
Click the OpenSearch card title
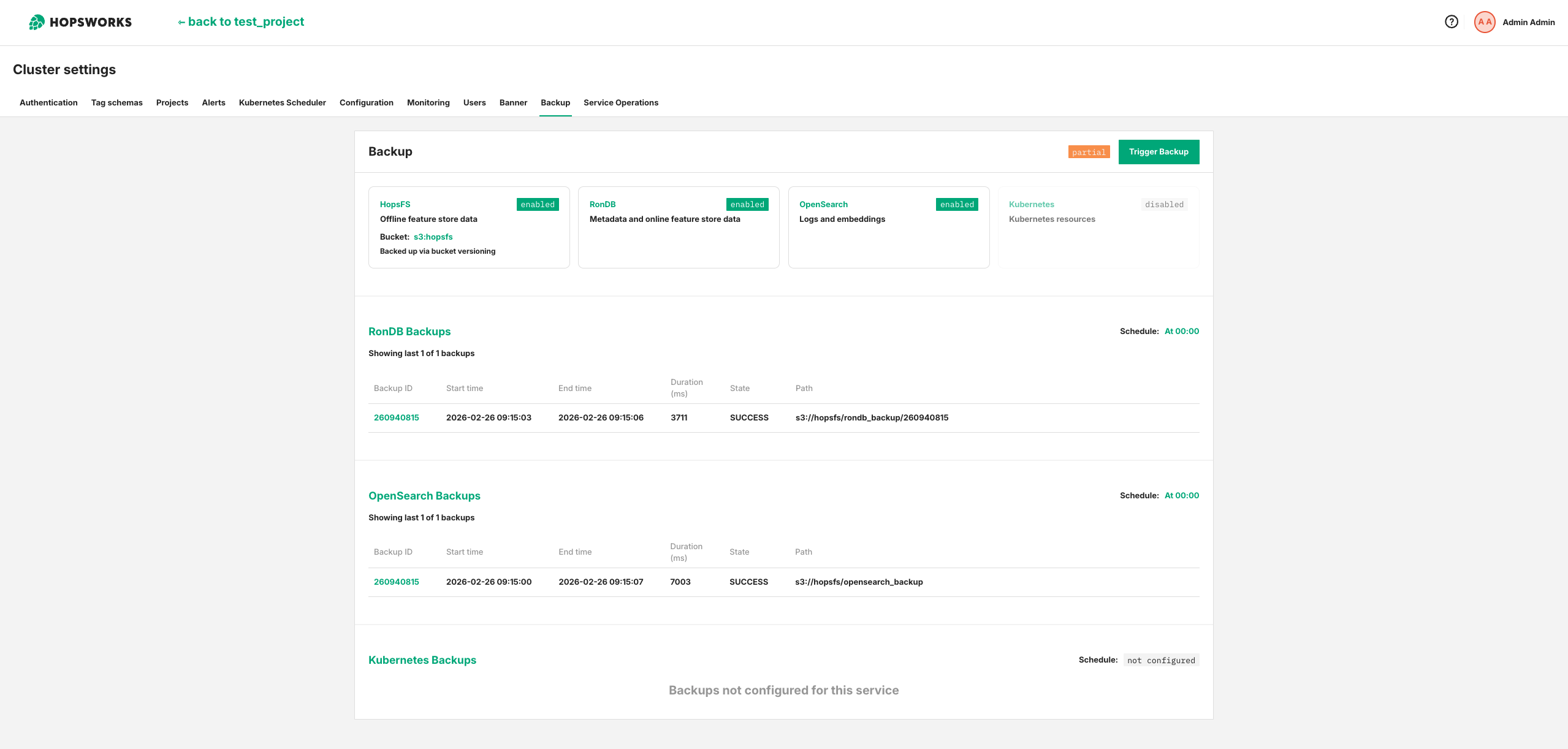824,204
